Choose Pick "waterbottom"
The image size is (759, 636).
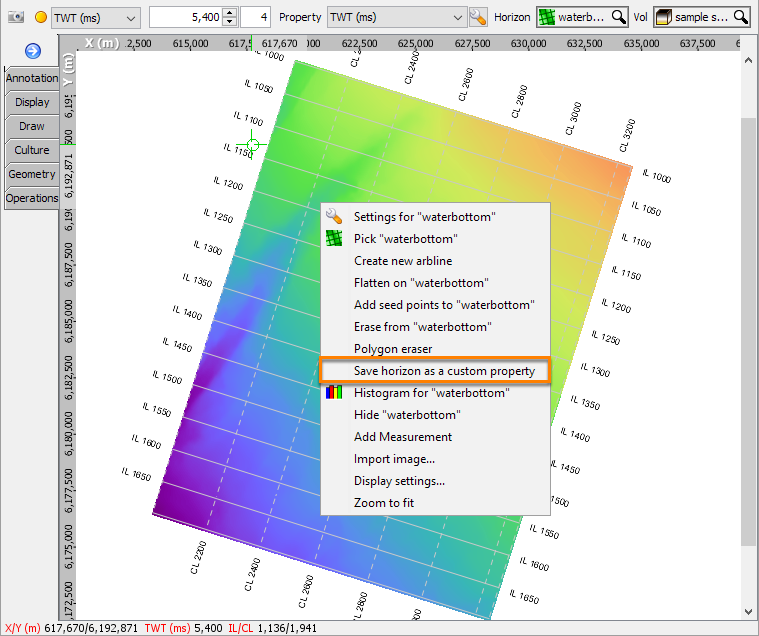coord(435,239)
